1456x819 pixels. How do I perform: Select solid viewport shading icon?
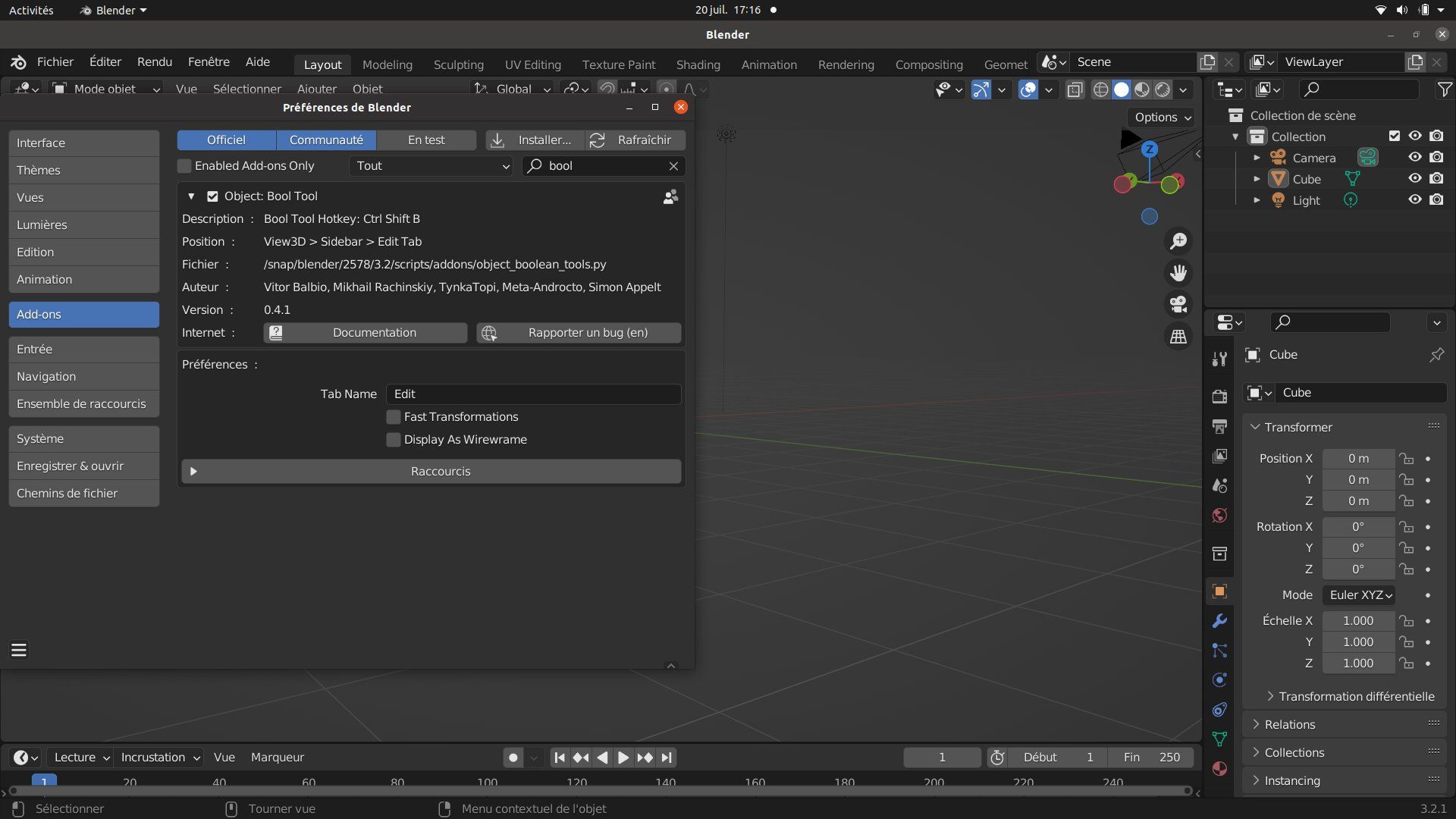1121,89
